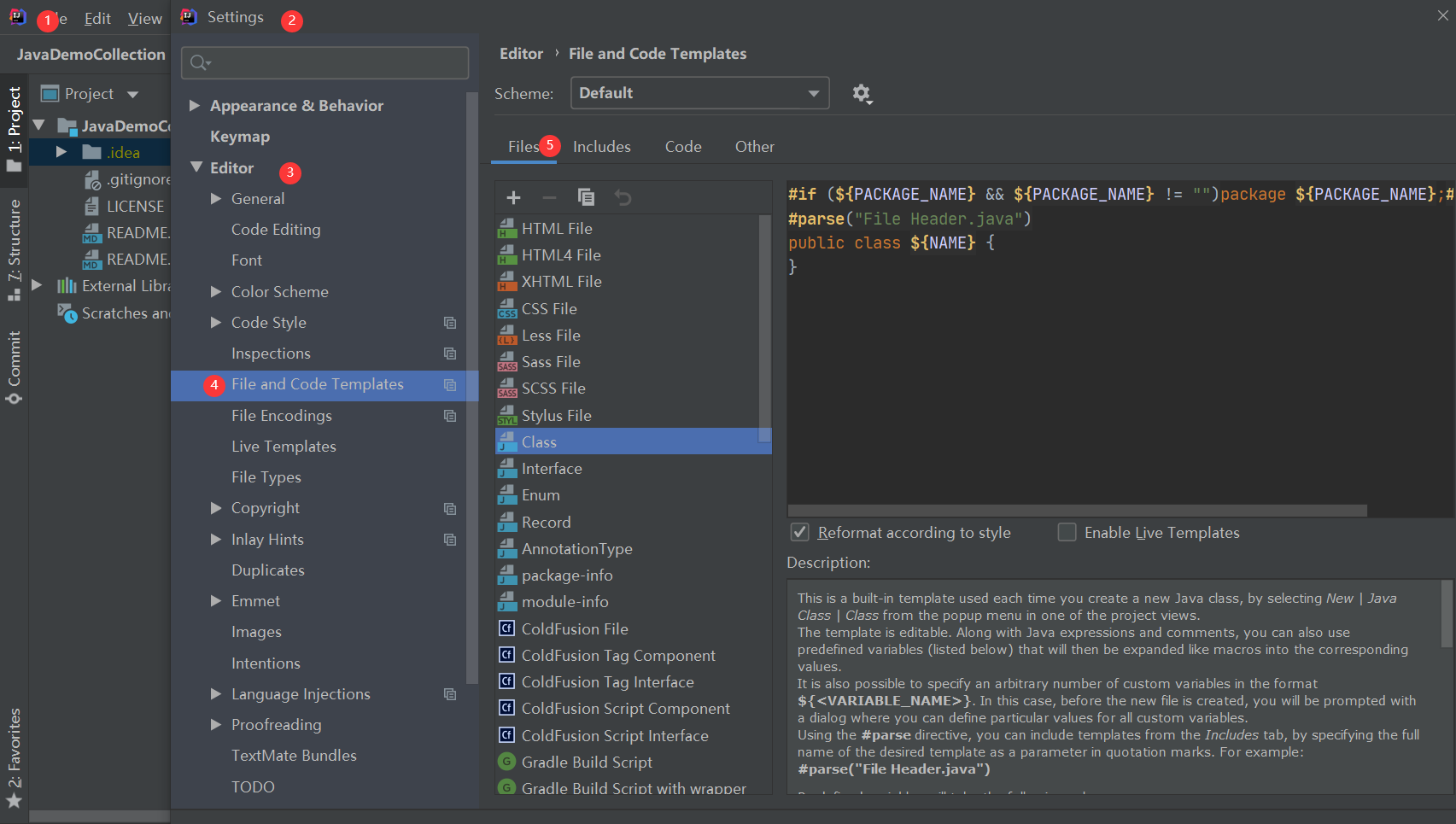Toggle Reformat according to style checkbox
The image size is (1456, 824).
(x=799, y=533)
